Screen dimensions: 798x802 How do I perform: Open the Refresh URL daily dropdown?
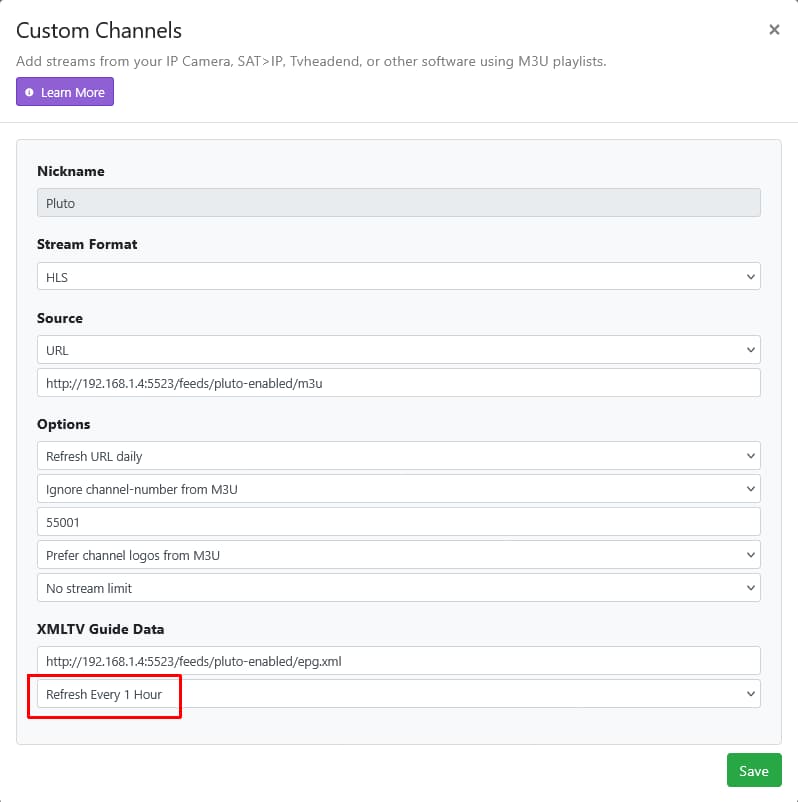[x=398, y=456]
